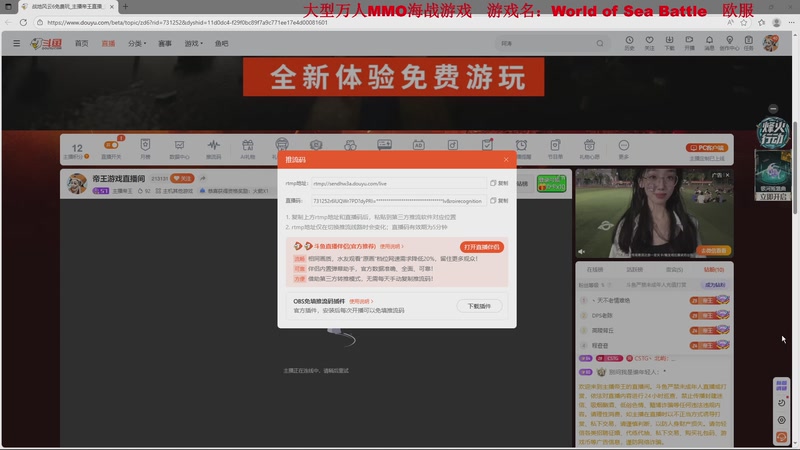Mute the small video ad speaker icon
The image size is (800, 450).
tap(581, 252)
